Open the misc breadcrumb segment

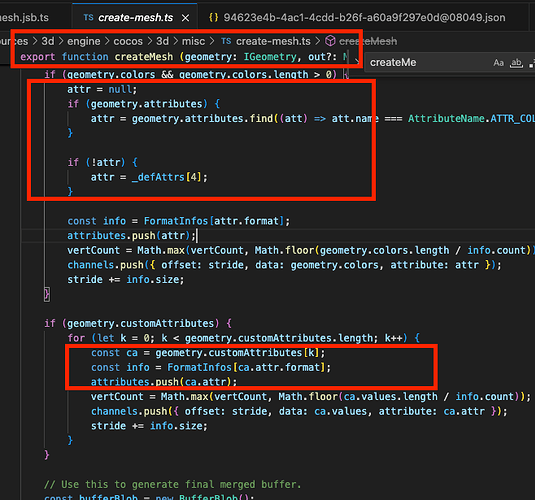click(193, 41)
